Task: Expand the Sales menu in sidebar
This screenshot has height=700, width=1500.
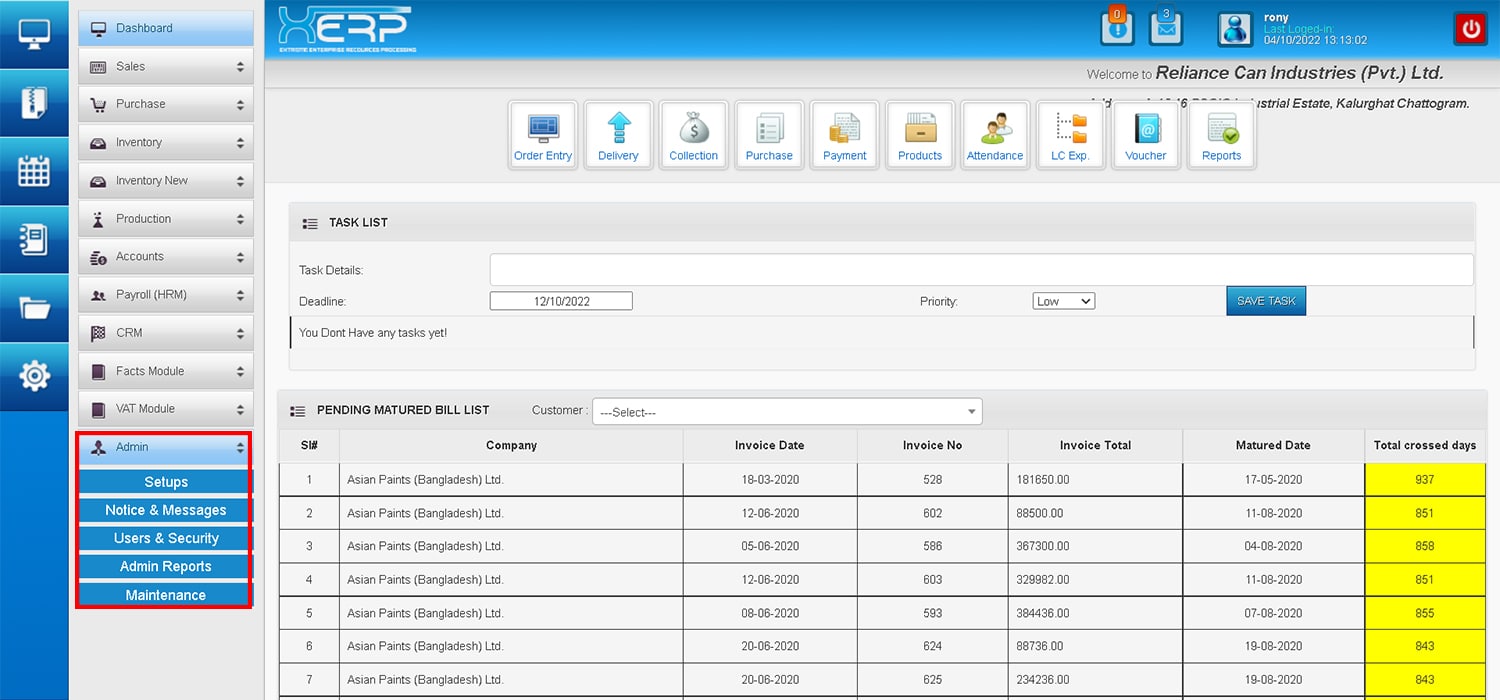Action: [166, 67]
